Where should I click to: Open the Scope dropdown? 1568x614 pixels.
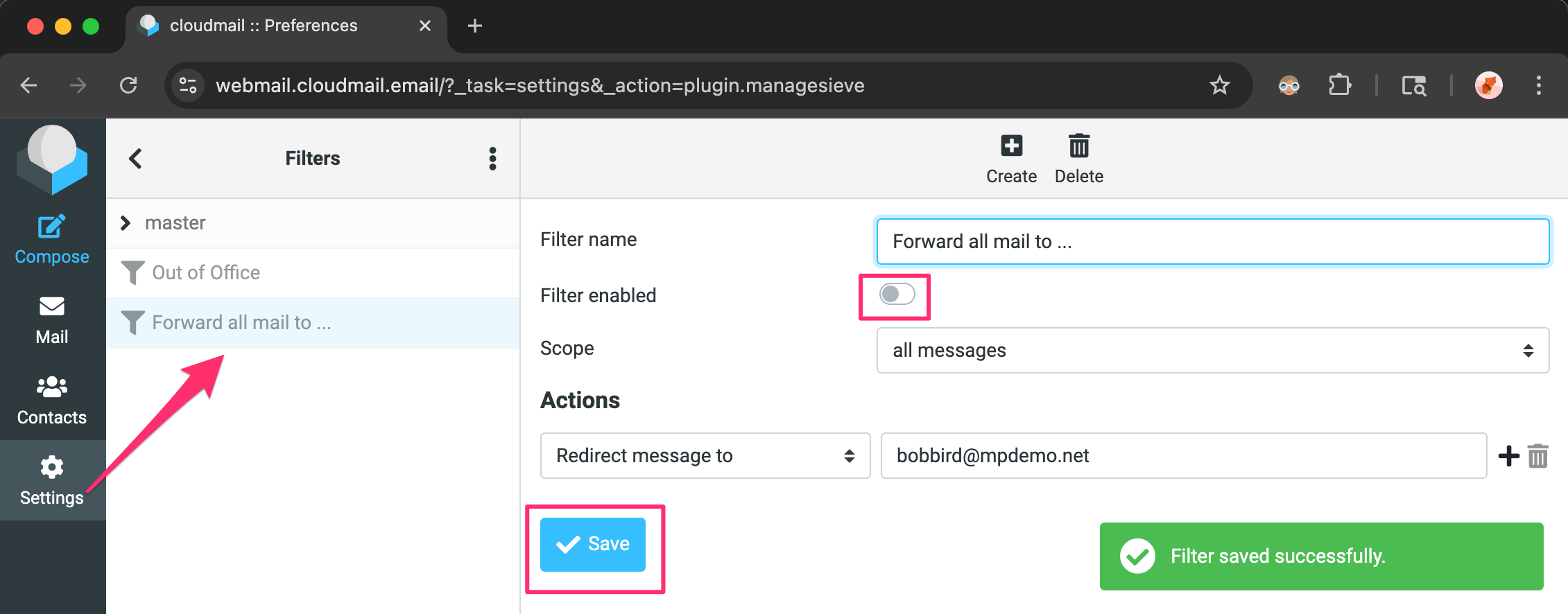1212,350
